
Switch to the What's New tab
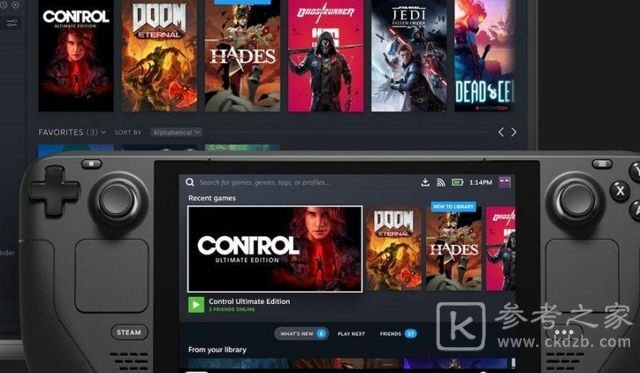302,333
